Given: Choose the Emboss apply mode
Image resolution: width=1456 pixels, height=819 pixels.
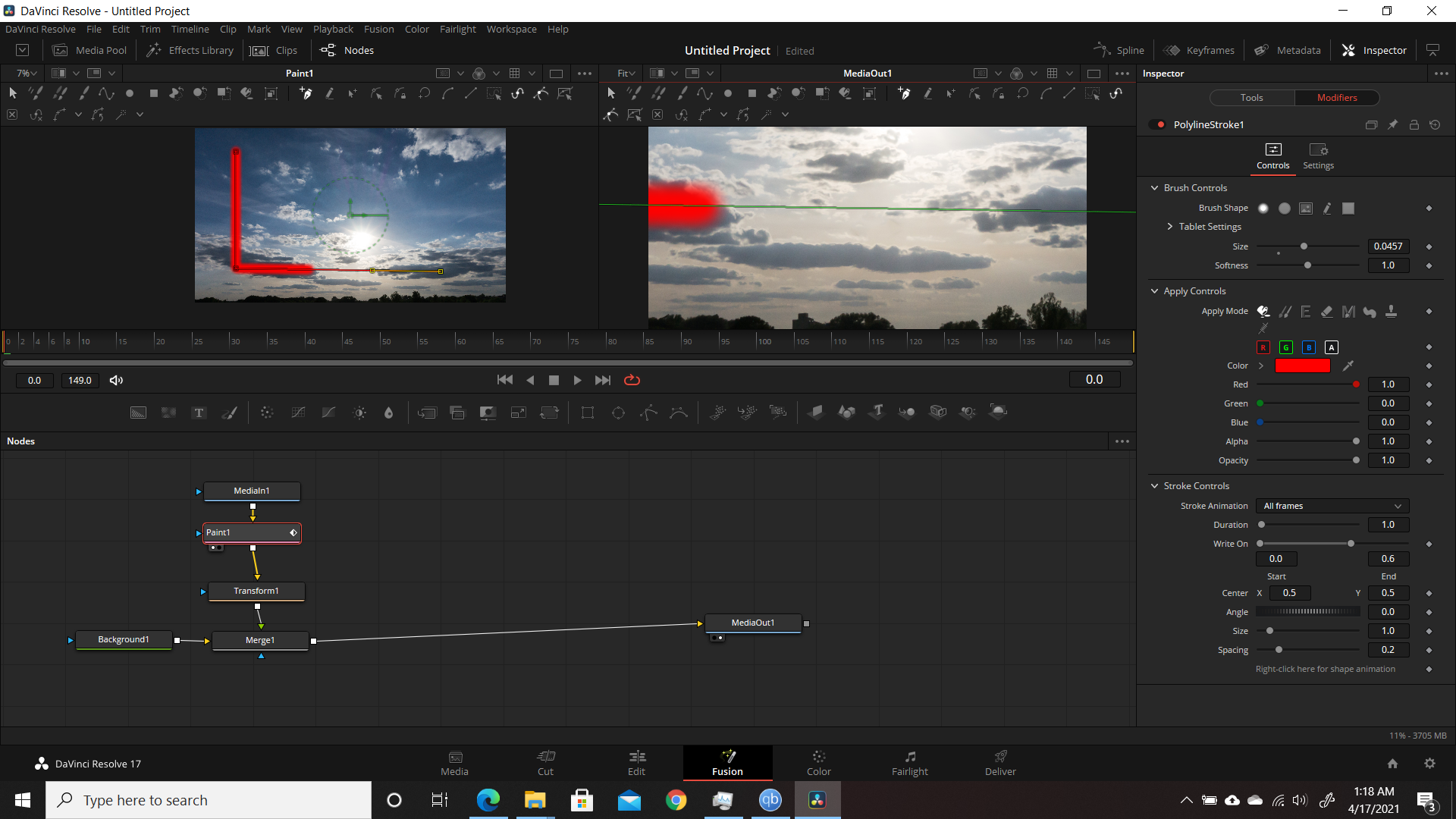Looking at the screenshot, I should point(1306,312).
